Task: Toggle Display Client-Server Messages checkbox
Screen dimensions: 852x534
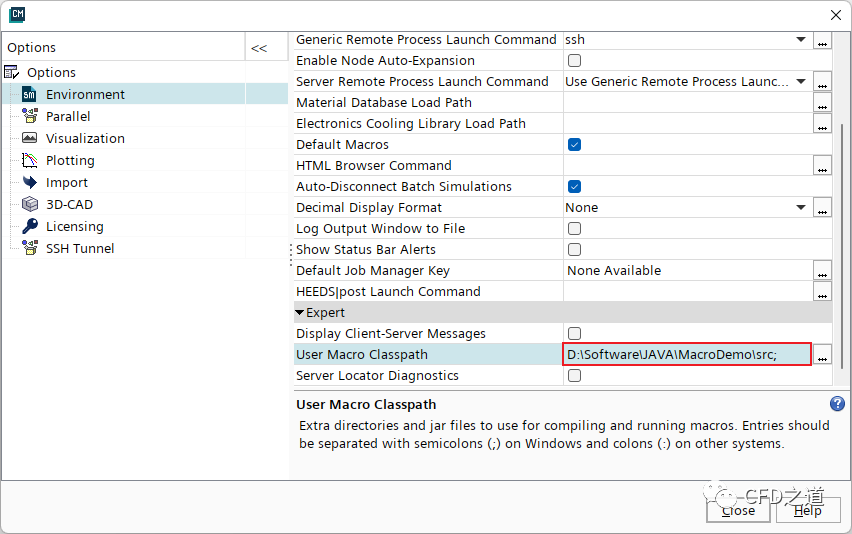Action: pyautogui.click(x=575, y=333)
